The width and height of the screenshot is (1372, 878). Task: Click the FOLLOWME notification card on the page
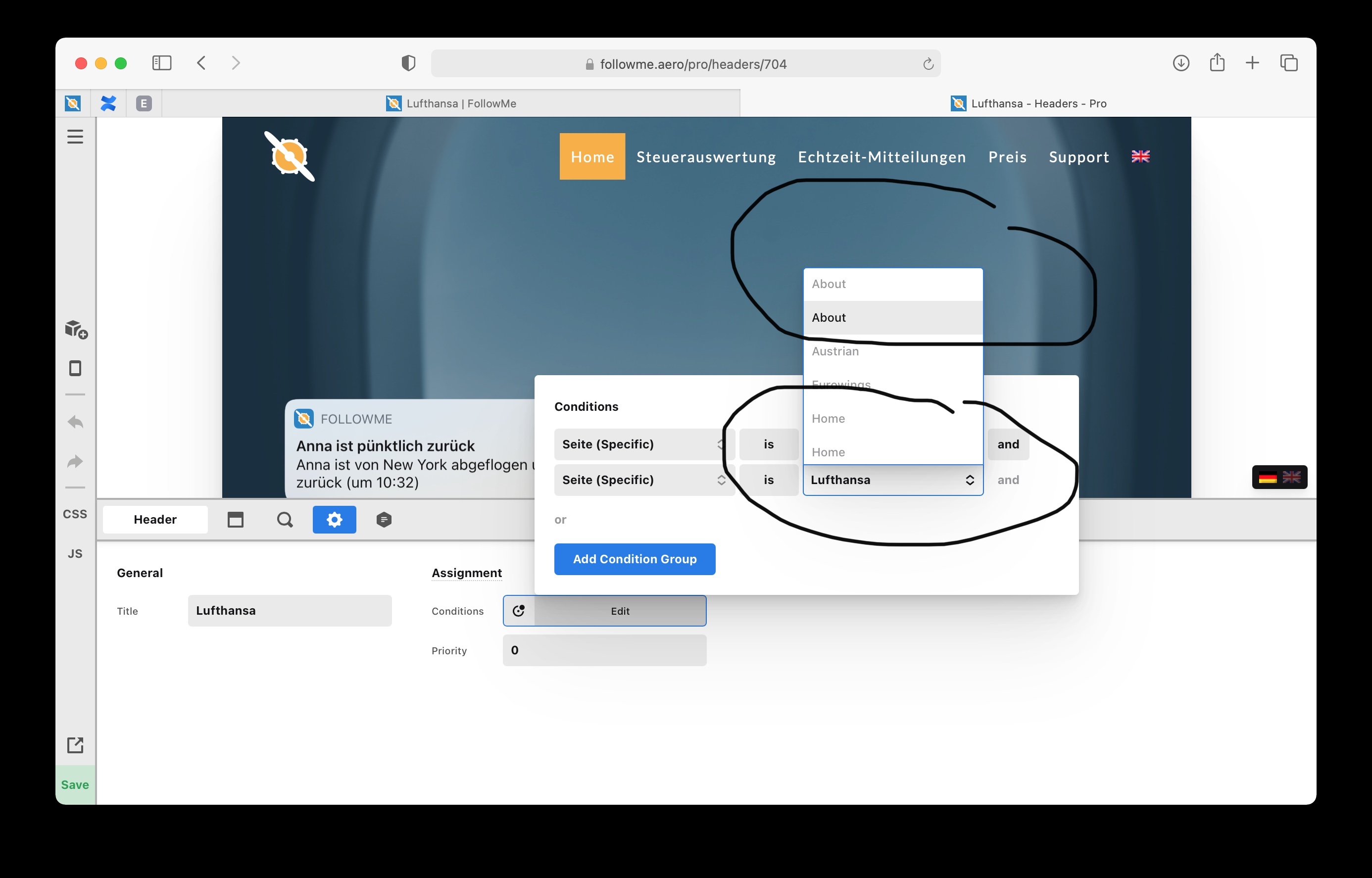coord(410,449)
